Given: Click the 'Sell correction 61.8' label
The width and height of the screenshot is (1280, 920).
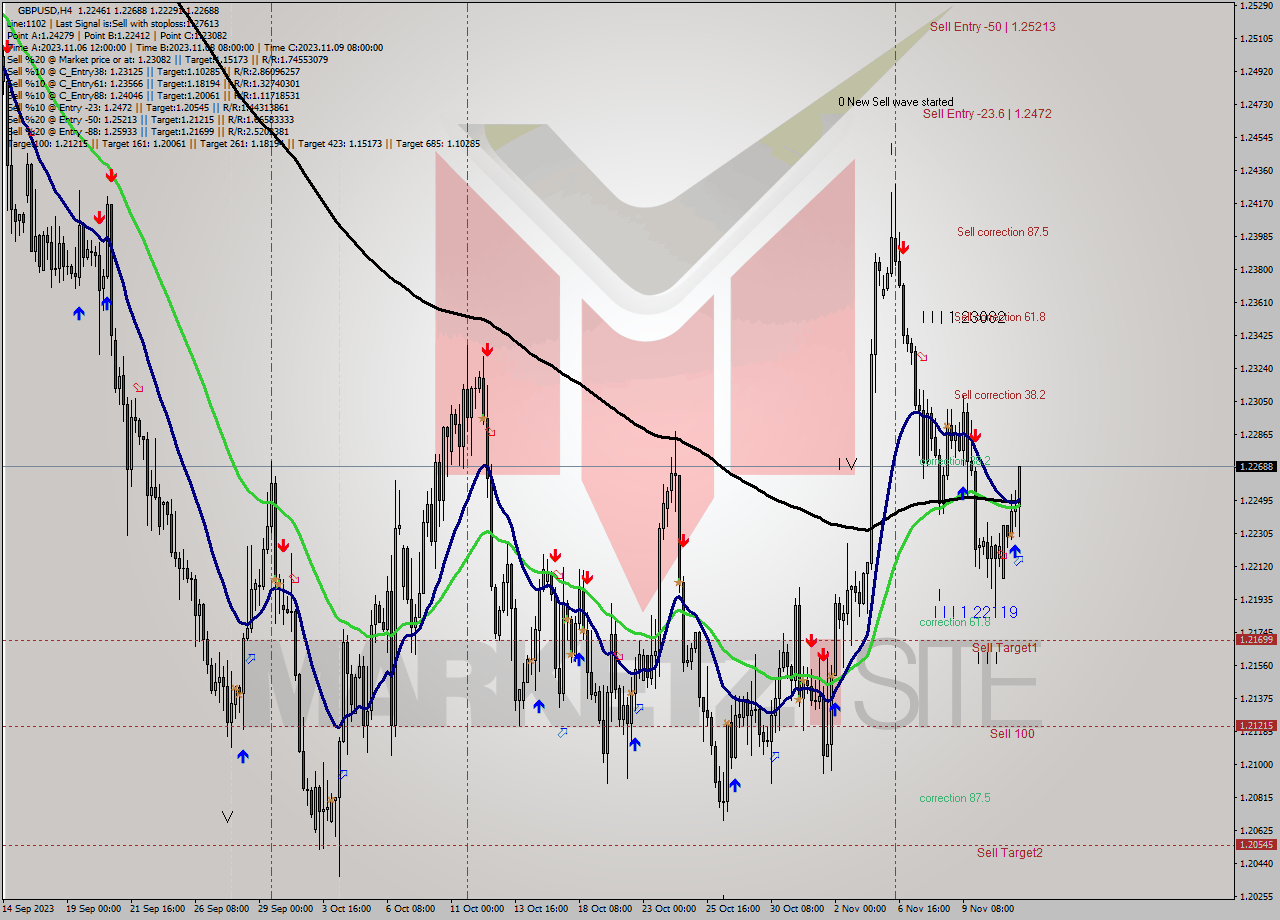Looking at the screenshot, I should pos(1000,317).
